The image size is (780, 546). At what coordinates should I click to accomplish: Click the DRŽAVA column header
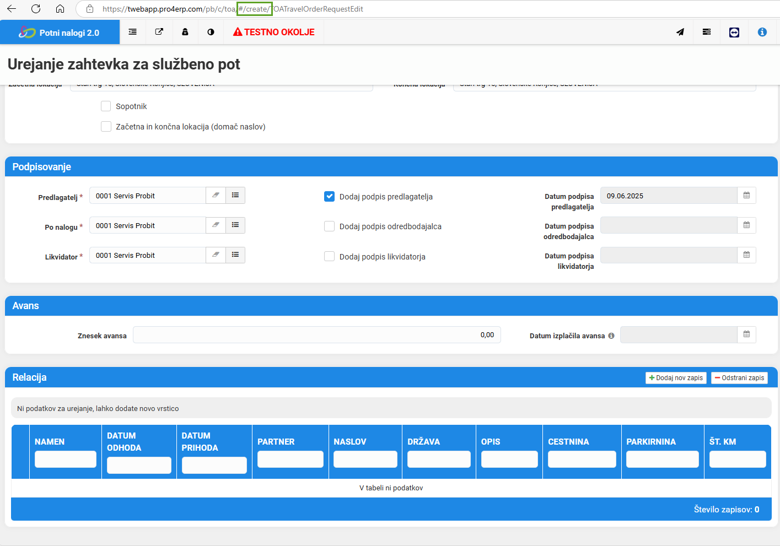[x=424, y=442]
